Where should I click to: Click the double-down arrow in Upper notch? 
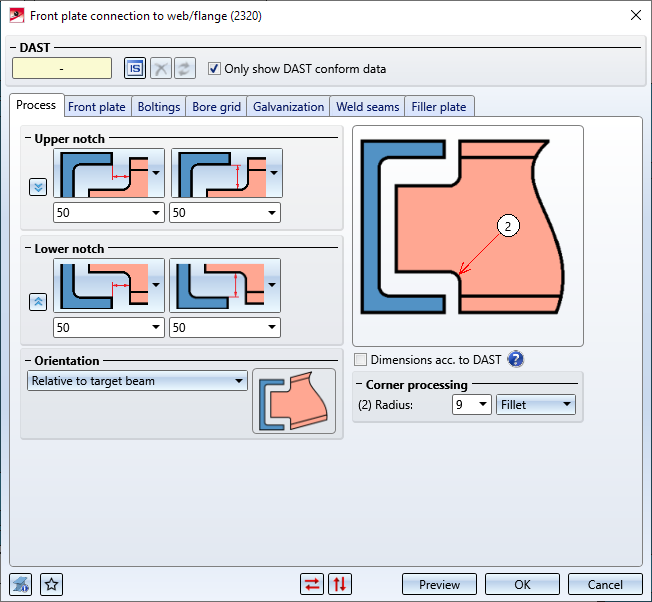click(38, 187)
